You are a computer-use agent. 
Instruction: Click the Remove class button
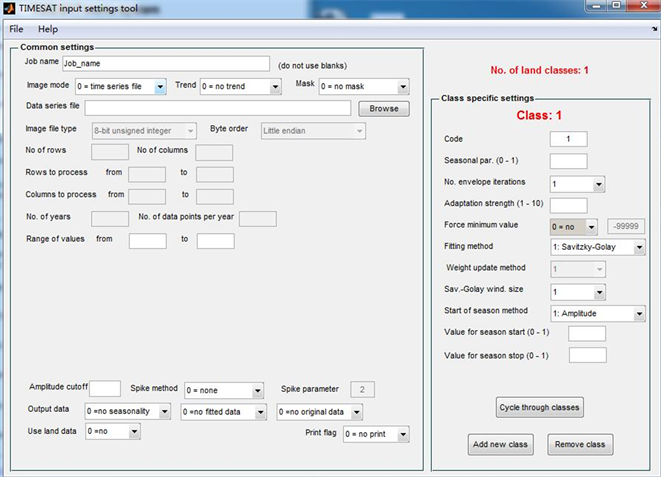pyautogui.click(x=581, y=444)
